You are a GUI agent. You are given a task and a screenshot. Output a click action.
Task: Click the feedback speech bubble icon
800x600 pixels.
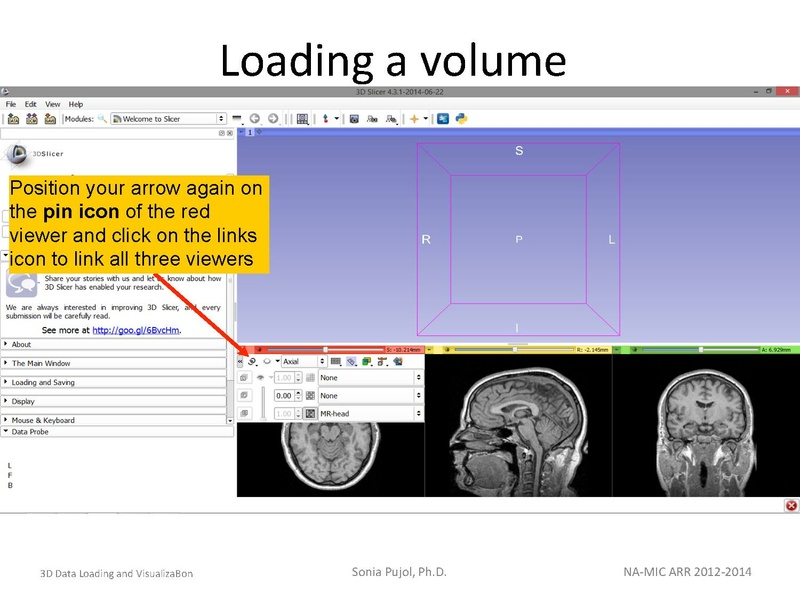pyautogui.click(x=21, y=283)
